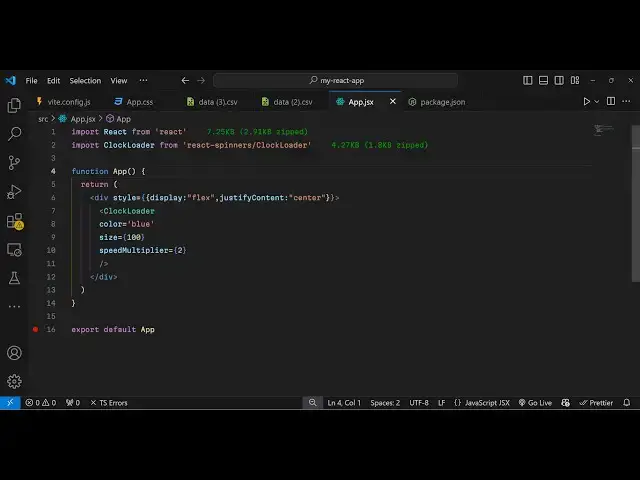Show hidden menu bar items ellipsis
640x480 pixels.
143,80
